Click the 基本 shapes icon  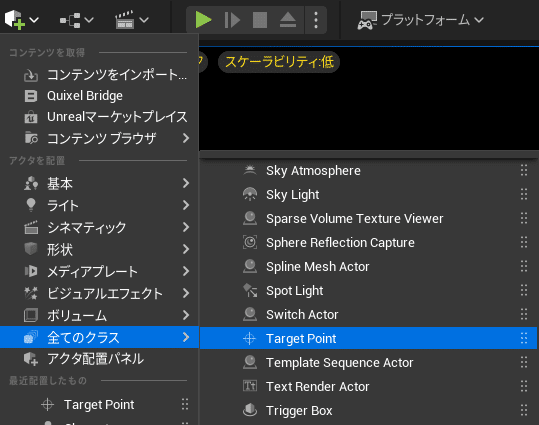(x=31, y=183)
